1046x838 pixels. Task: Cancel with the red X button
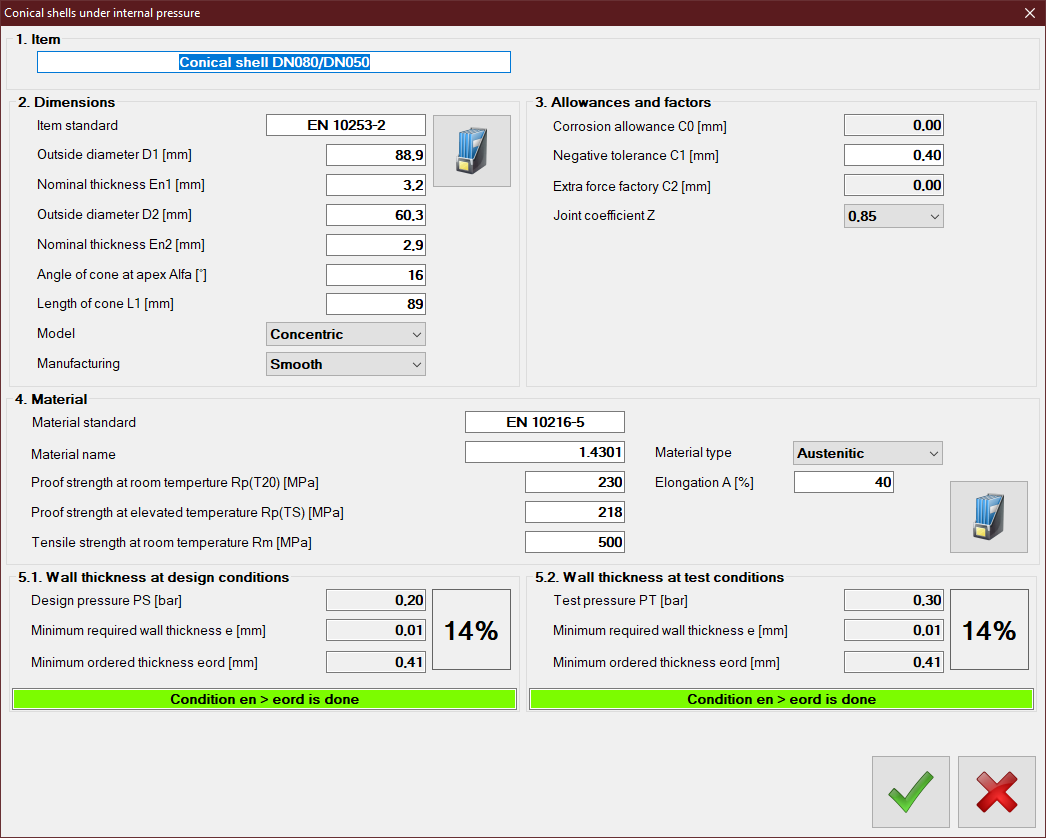[x=996, y=792]
